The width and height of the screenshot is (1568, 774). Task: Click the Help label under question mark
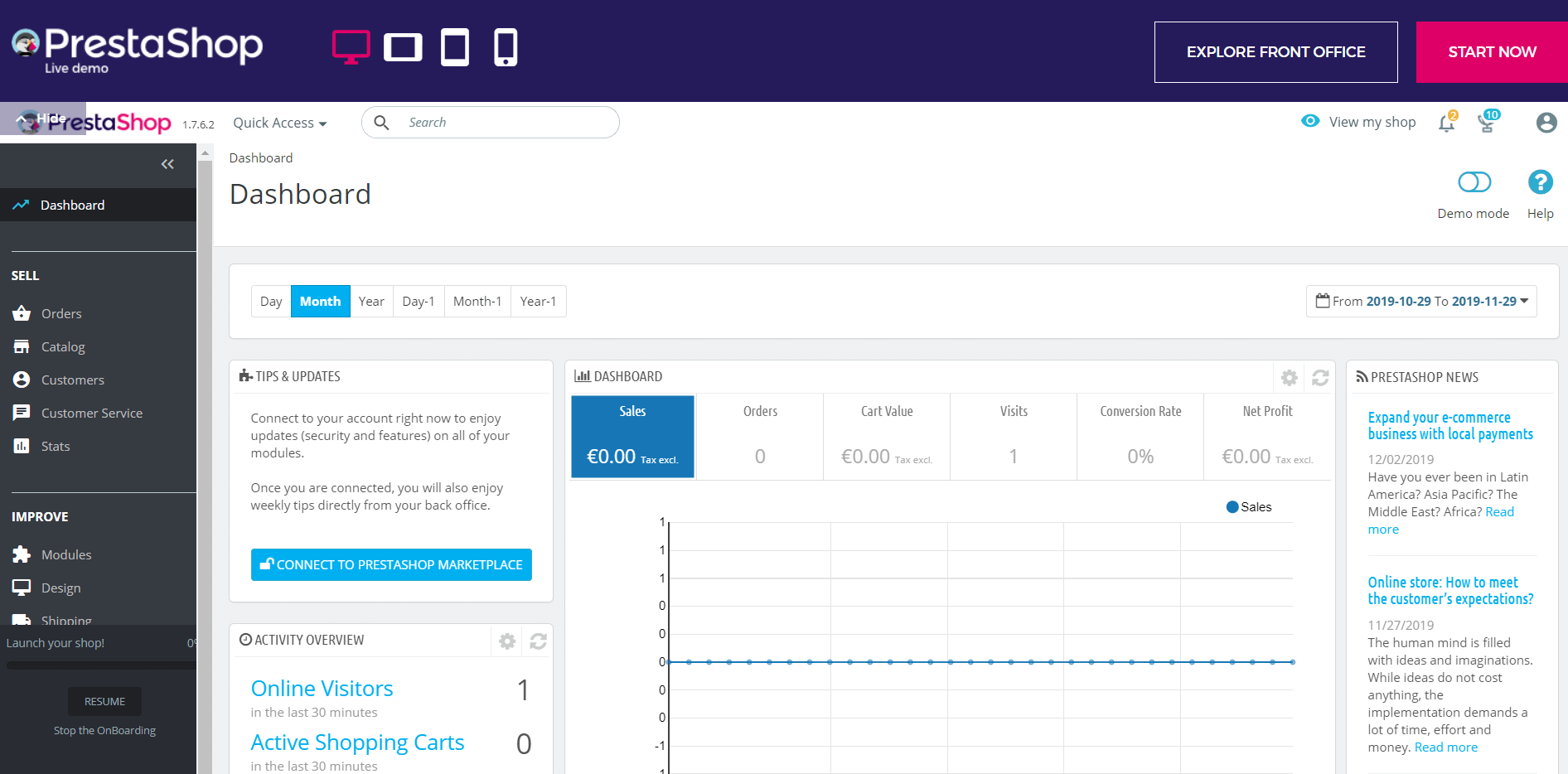tap(1540, 214)
